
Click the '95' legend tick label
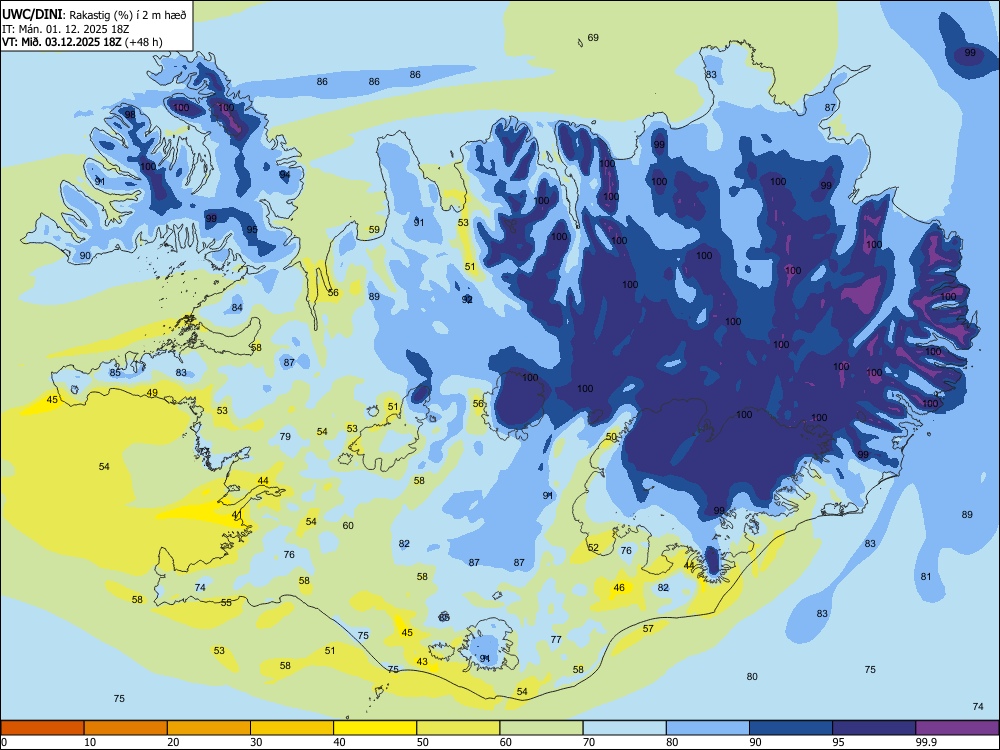[839, 742]
